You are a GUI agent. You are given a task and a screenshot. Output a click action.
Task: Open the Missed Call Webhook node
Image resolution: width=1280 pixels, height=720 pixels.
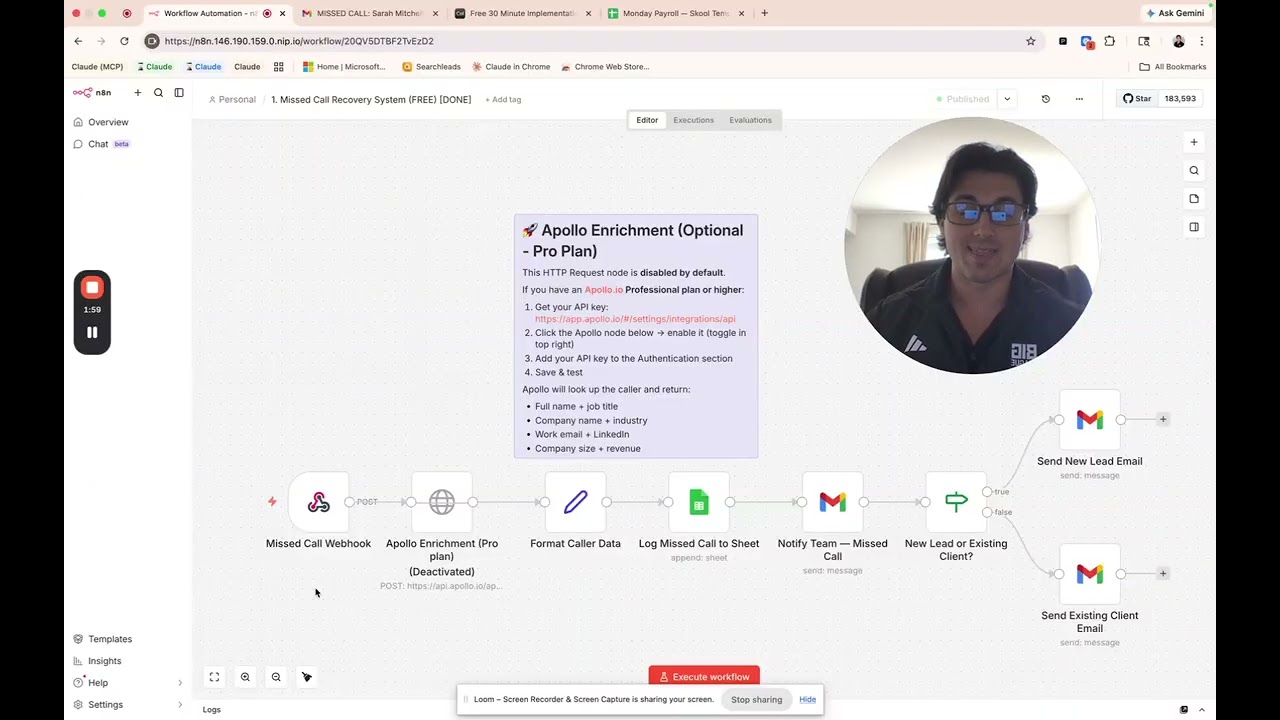point(318,502)
